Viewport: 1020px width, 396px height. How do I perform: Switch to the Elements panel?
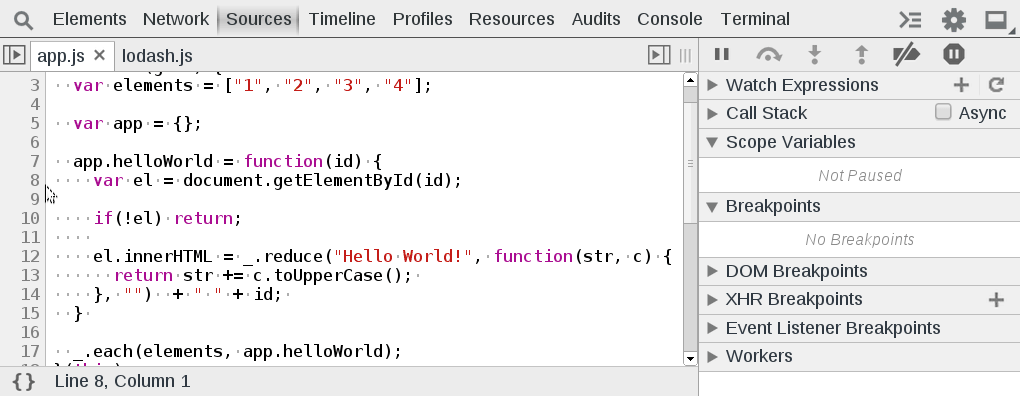(x=90, y=20)
